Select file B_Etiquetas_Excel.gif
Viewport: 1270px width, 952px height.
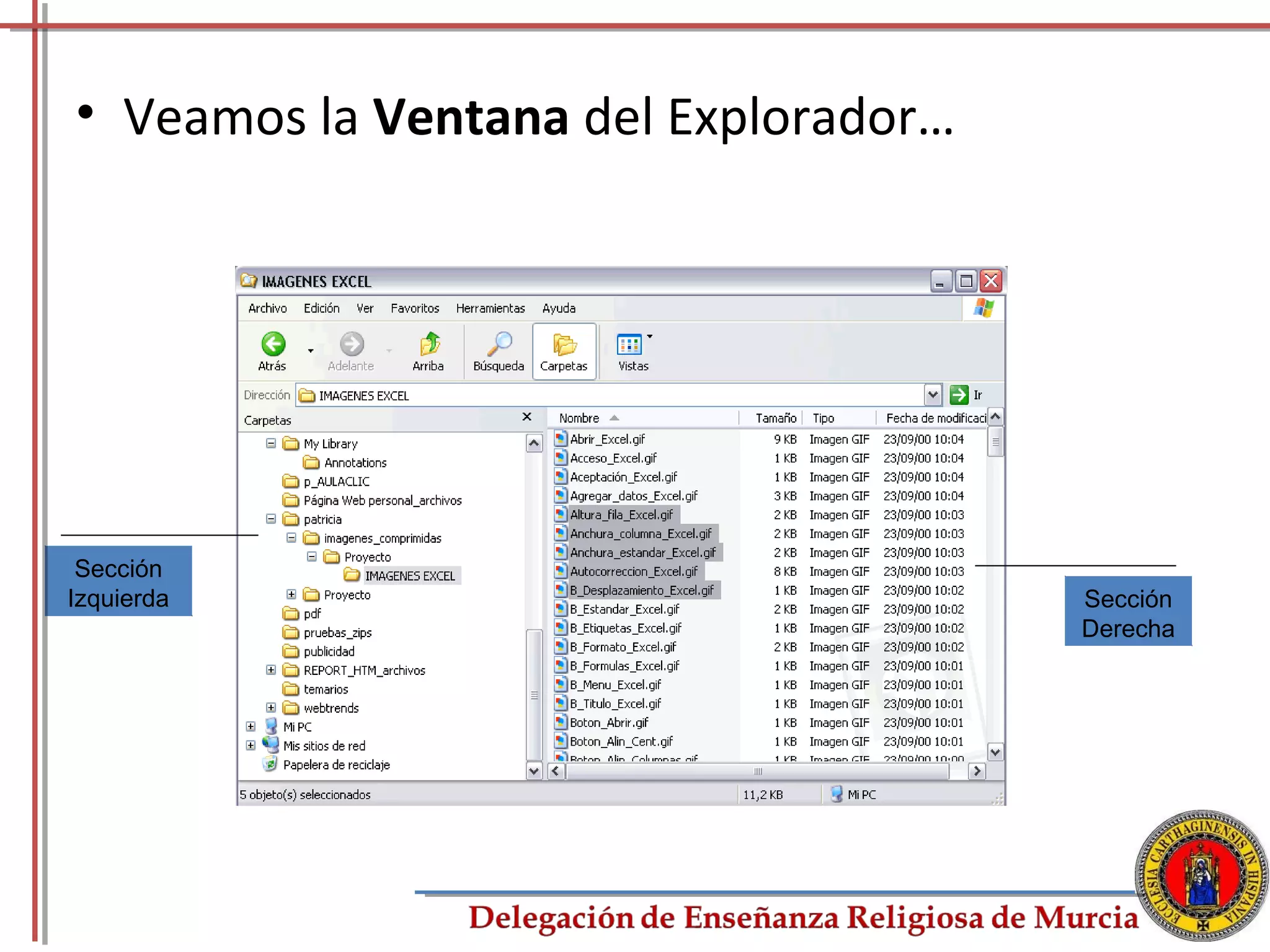click(x=626, y=628)
